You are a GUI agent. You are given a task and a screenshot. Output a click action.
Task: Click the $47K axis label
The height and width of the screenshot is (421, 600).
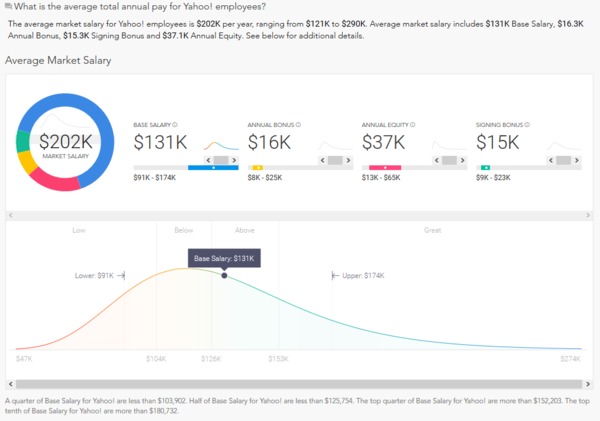(24, 359)
